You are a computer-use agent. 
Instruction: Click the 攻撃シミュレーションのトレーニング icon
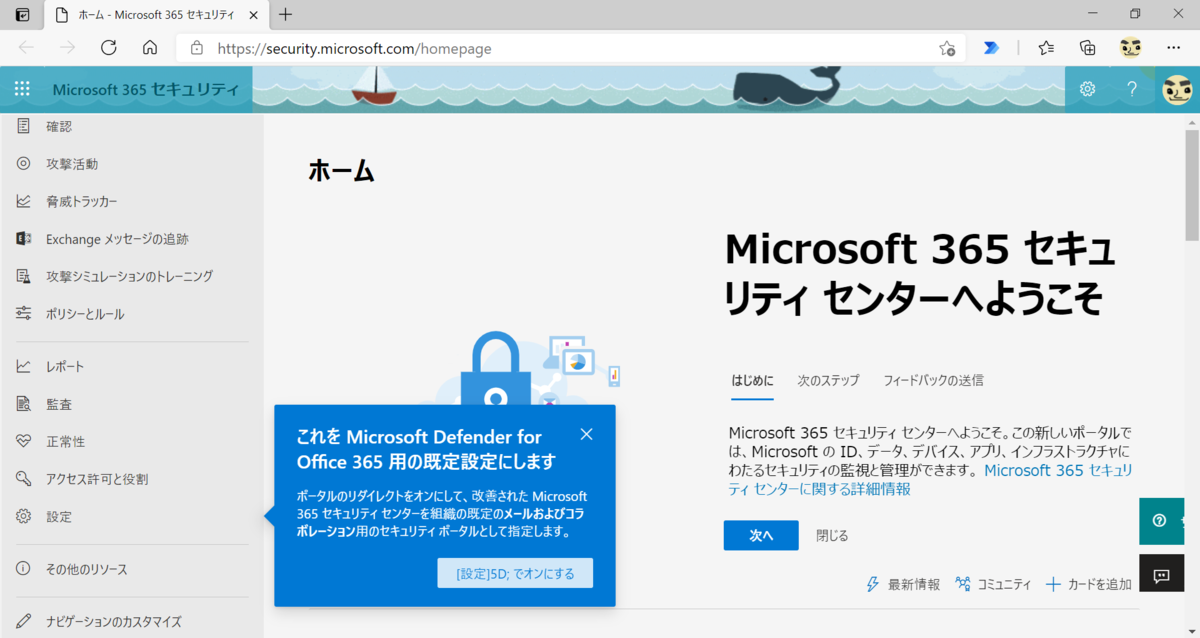(23, 276)
